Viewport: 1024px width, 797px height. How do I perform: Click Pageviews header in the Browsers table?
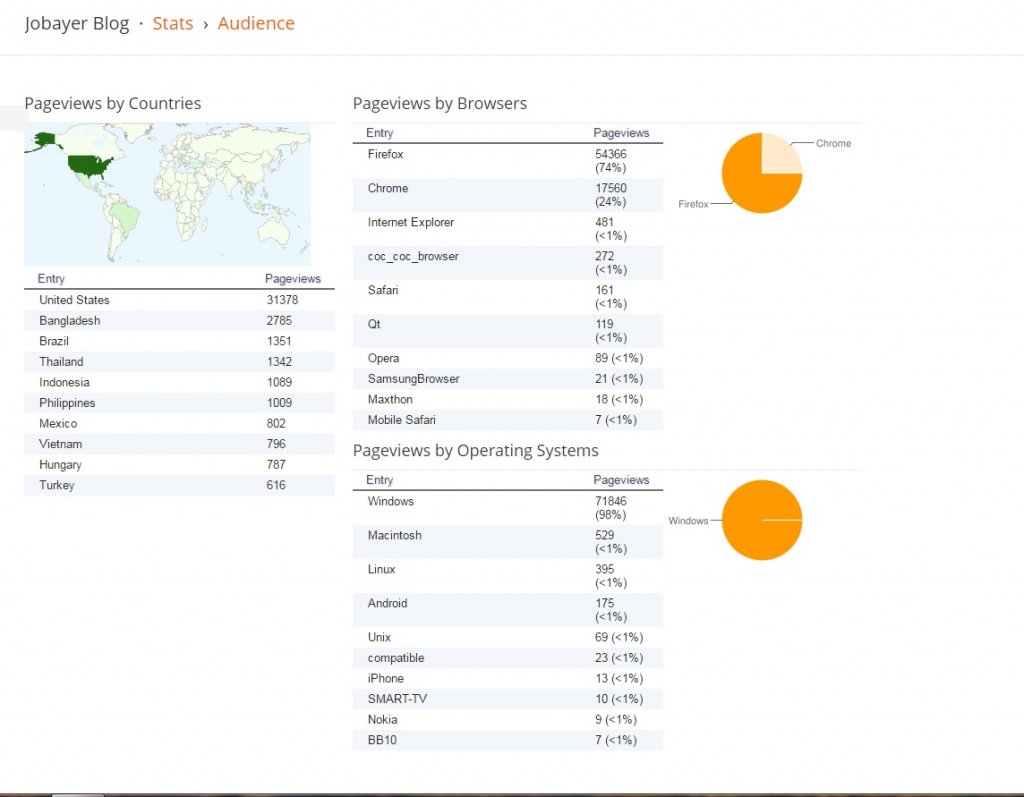coord(621,133)
